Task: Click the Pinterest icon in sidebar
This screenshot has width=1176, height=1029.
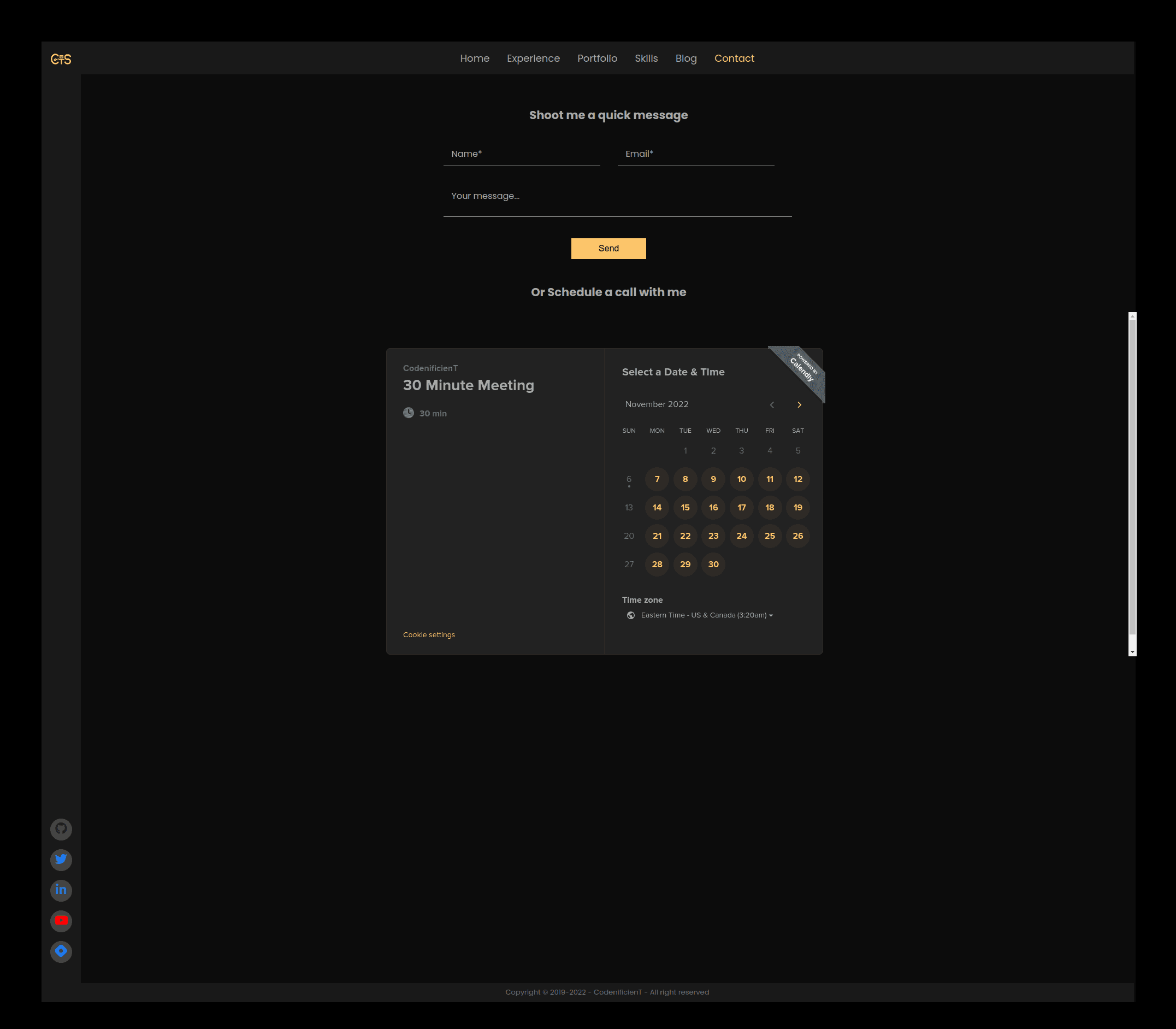Action: coord(62,828)
